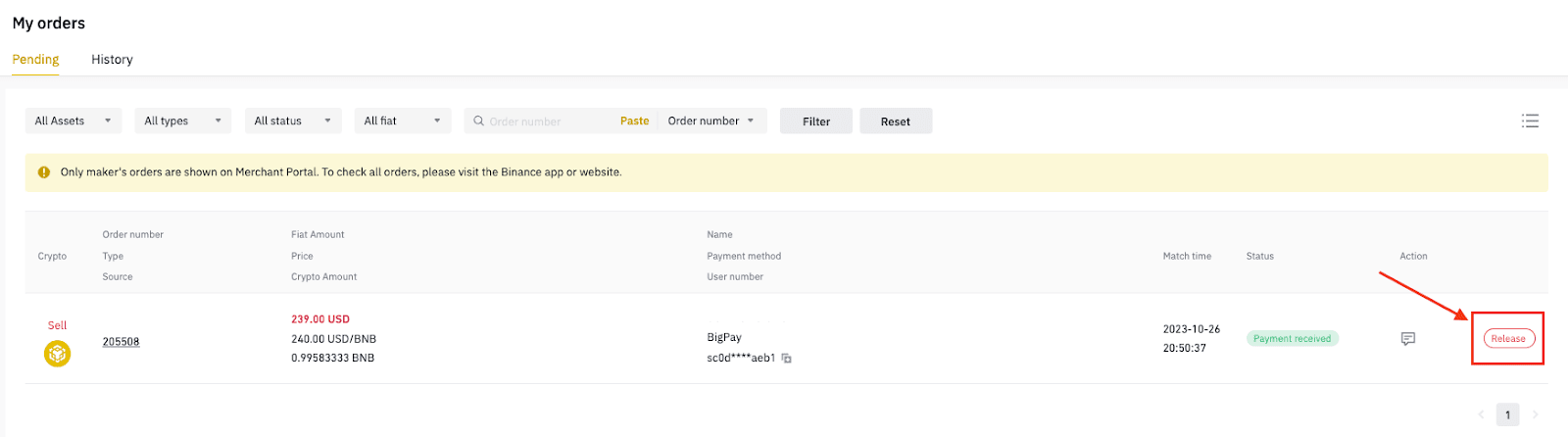Click the search magnifier icon

(x=478, y=121)
